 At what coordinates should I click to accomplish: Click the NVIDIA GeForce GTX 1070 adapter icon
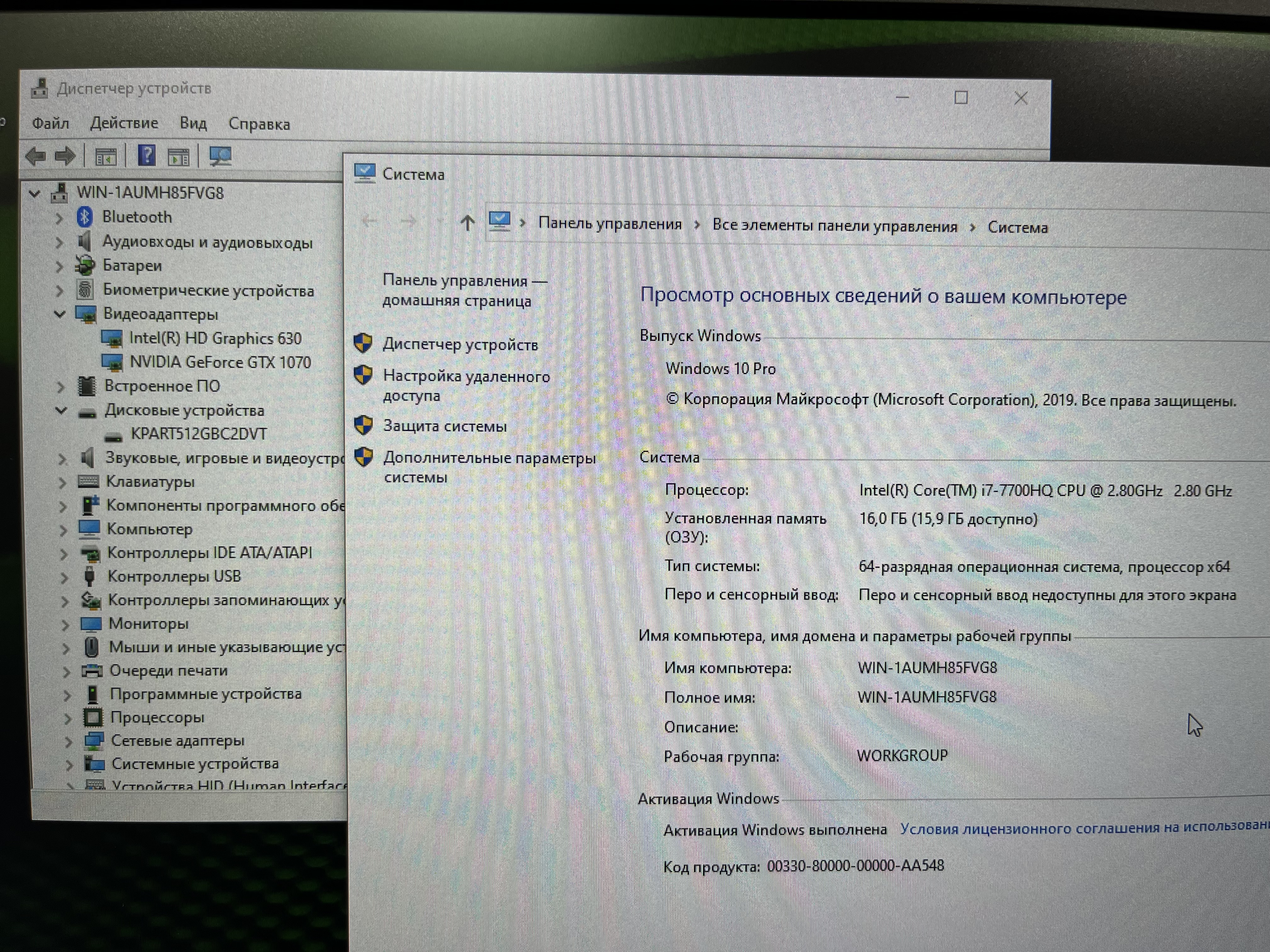(x=112, y=363)
